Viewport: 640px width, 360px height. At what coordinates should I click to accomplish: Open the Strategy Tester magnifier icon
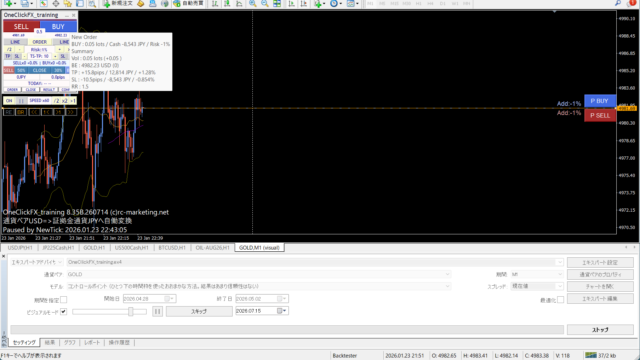(92, 4)
